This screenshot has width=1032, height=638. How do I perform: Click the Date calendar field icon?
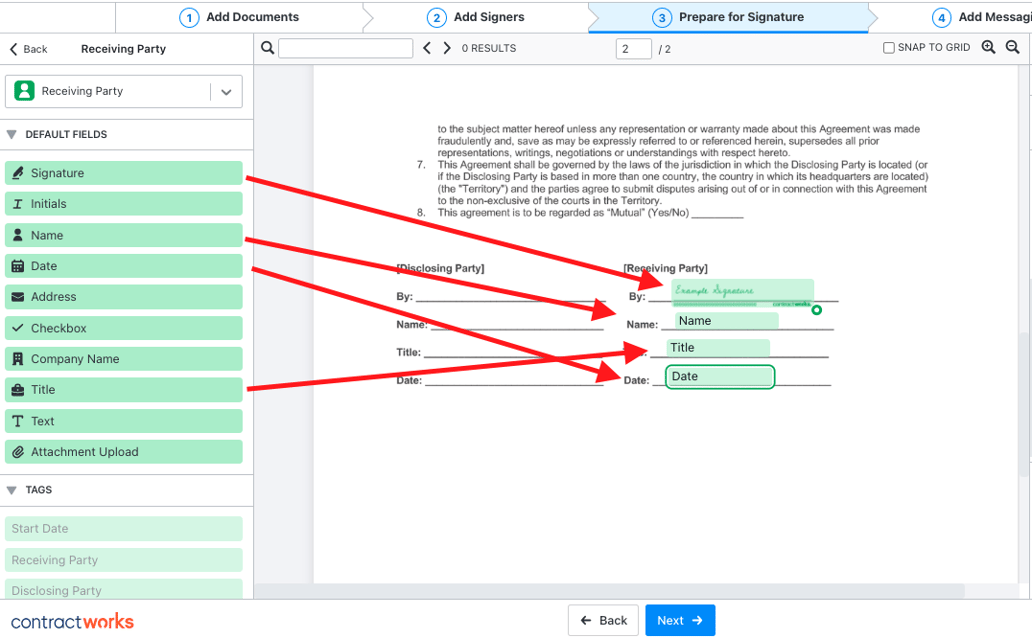[x=17, y=265]
